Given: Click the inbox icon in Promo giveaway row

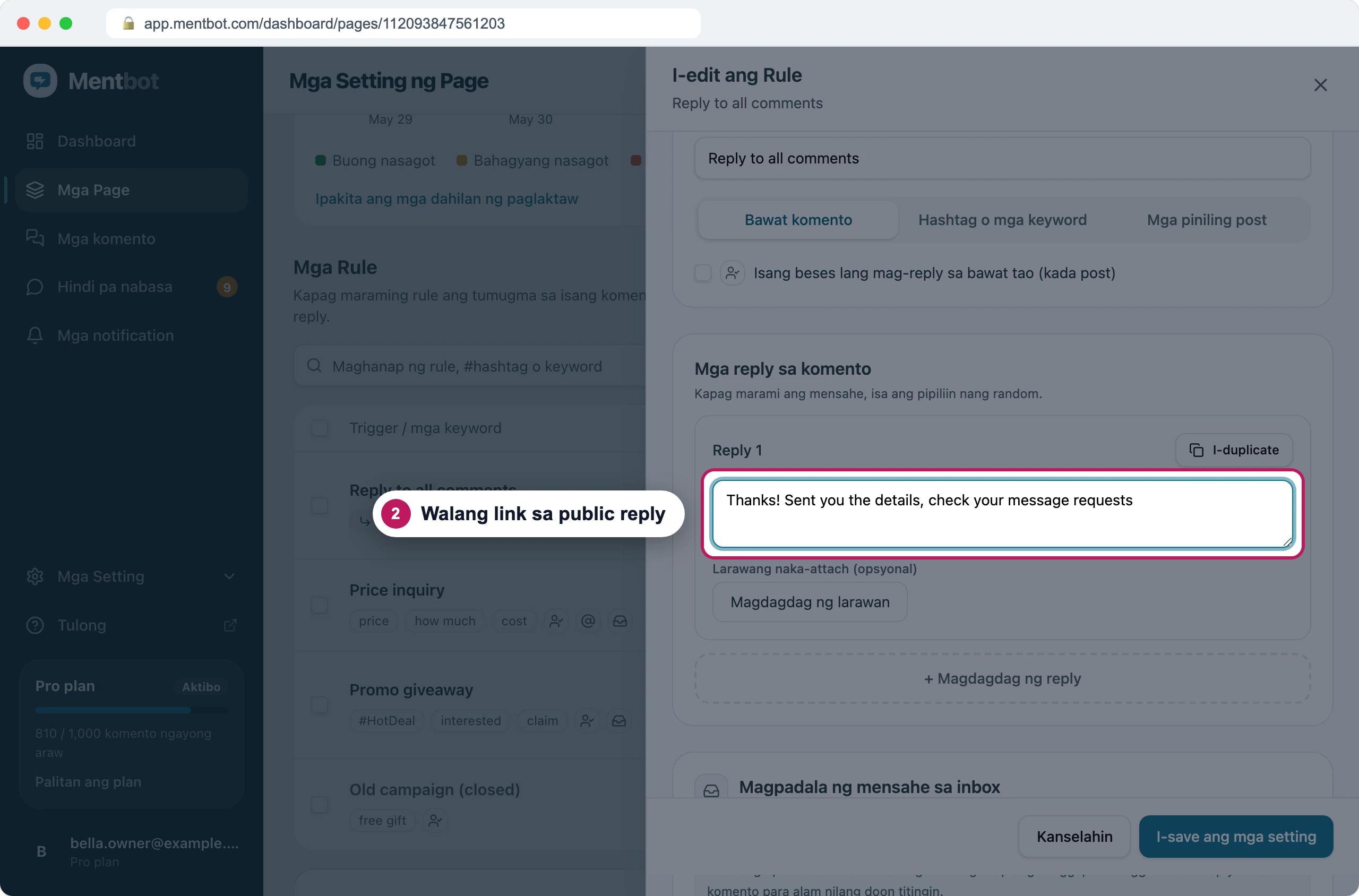Looking at the screenshot, I should (619, 721).
